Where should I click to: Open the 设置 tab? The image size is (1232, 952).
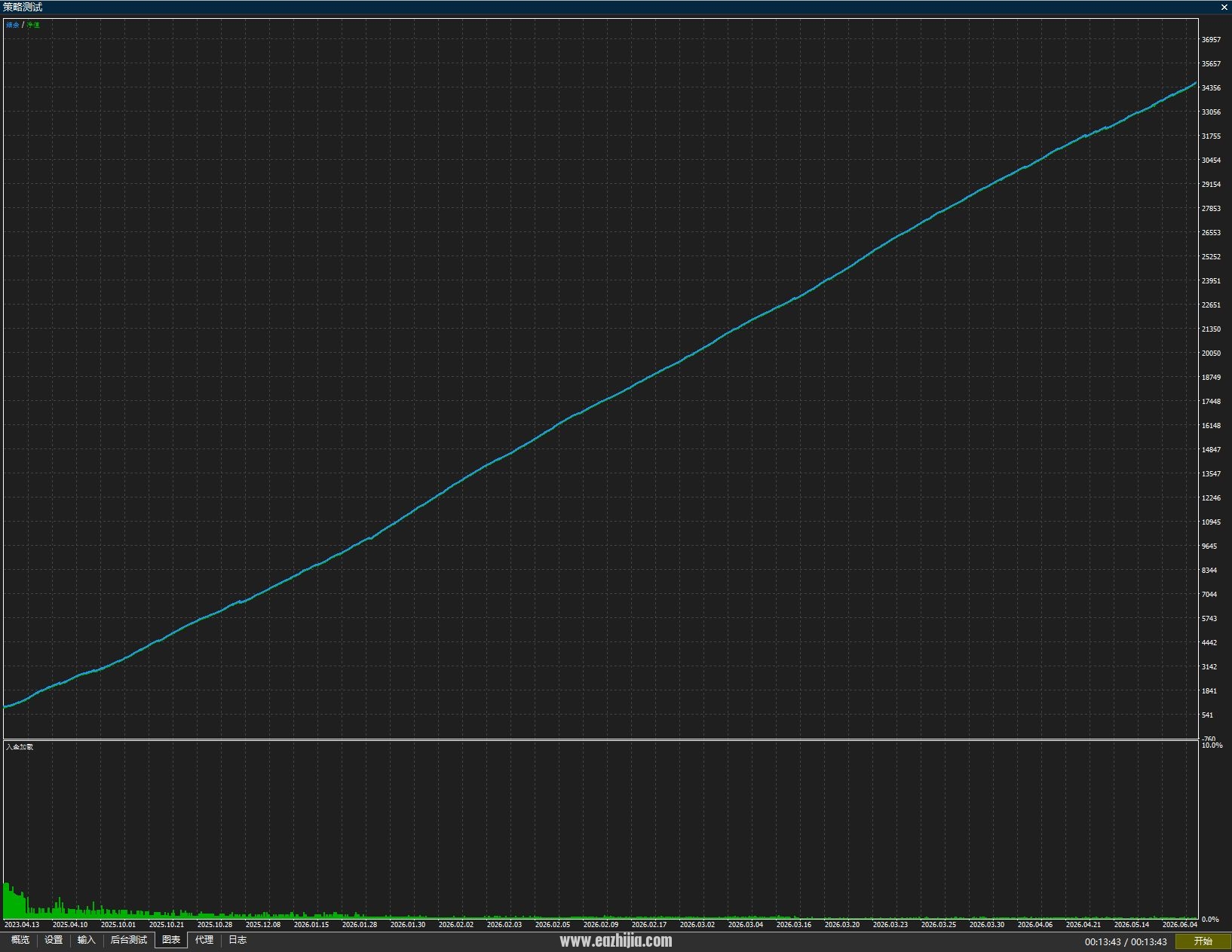point(54,940)
